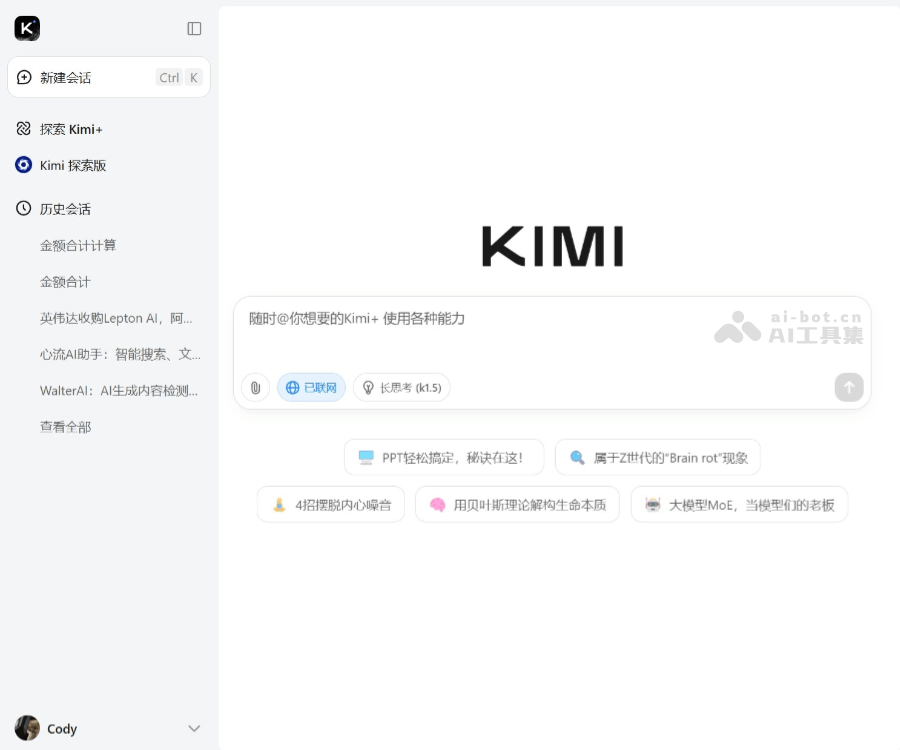Image resolution: width=900 pixels, height=750 pixels.
Task: Click the send arrow button
Action: tap(848, 387)
